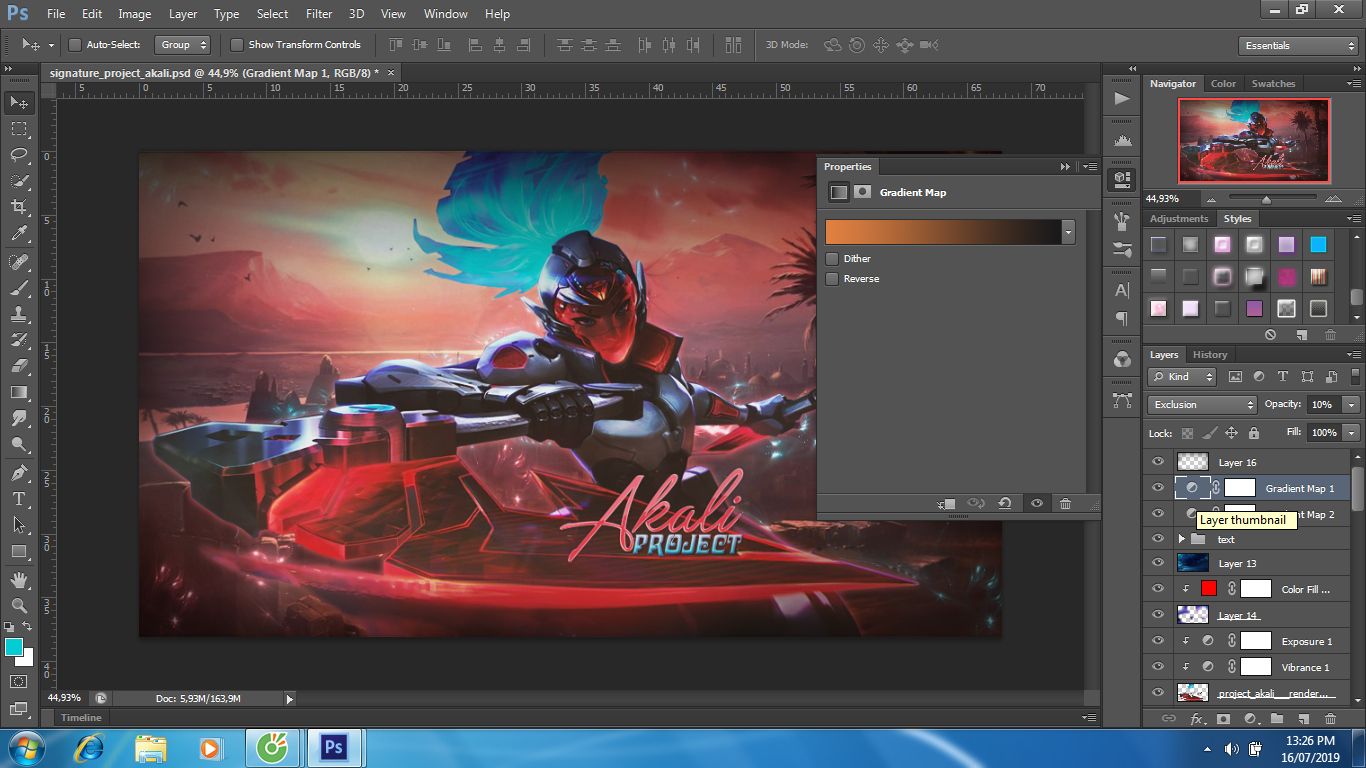
Task: Delete adjustment layer in Properties panel
Action: (x=1065, y=504)
